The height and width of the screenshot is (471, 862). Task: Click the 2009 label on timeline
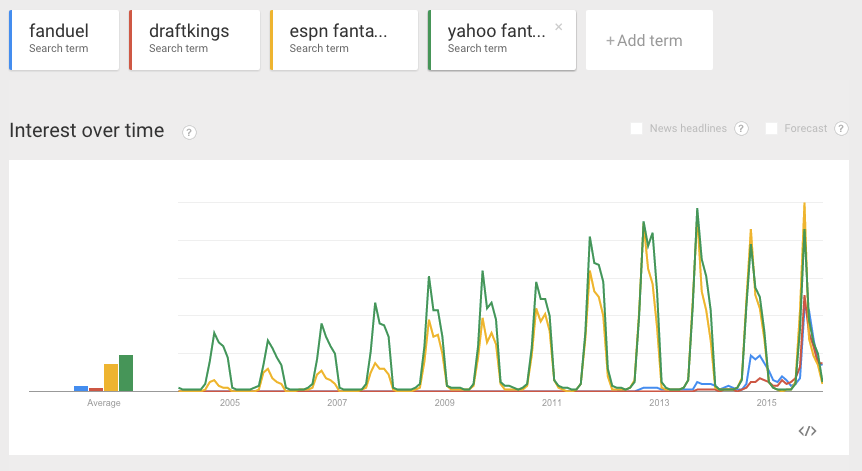click(444, 403)
